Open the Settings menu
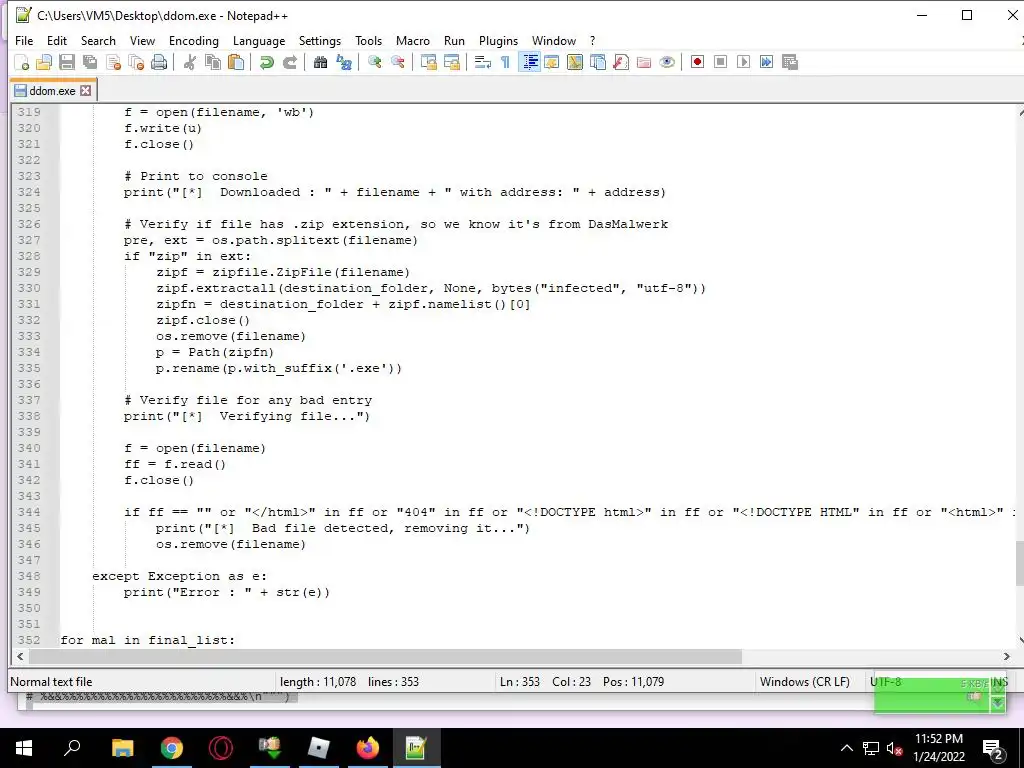 coord(320,40)
